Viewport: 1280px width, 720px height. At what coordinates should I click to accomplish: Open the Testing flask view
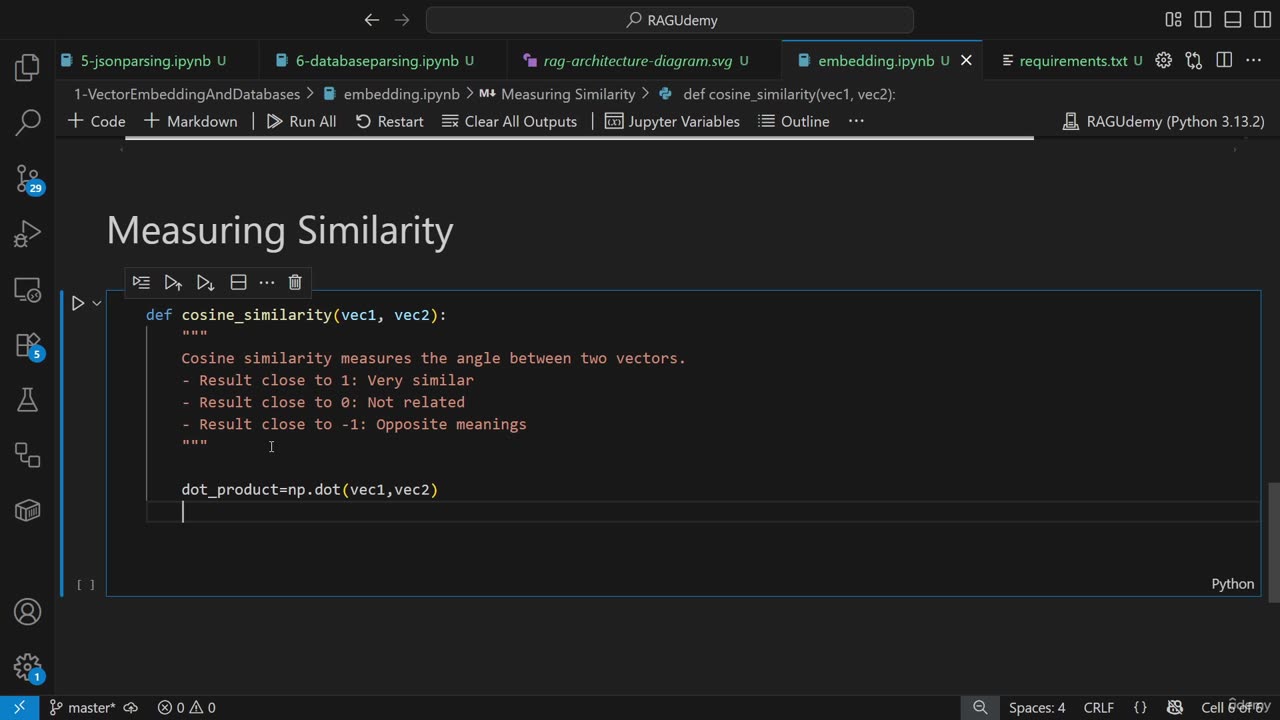27,401
